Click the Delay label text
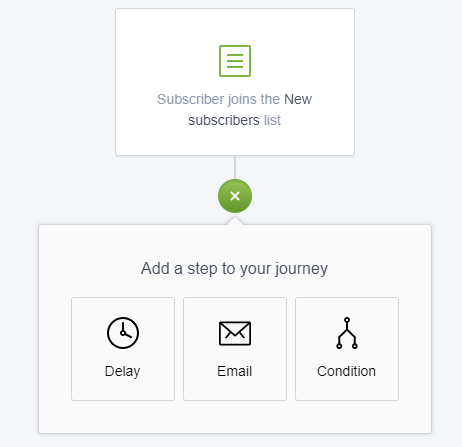Screen dimensions: 462x447 [123, 371]
